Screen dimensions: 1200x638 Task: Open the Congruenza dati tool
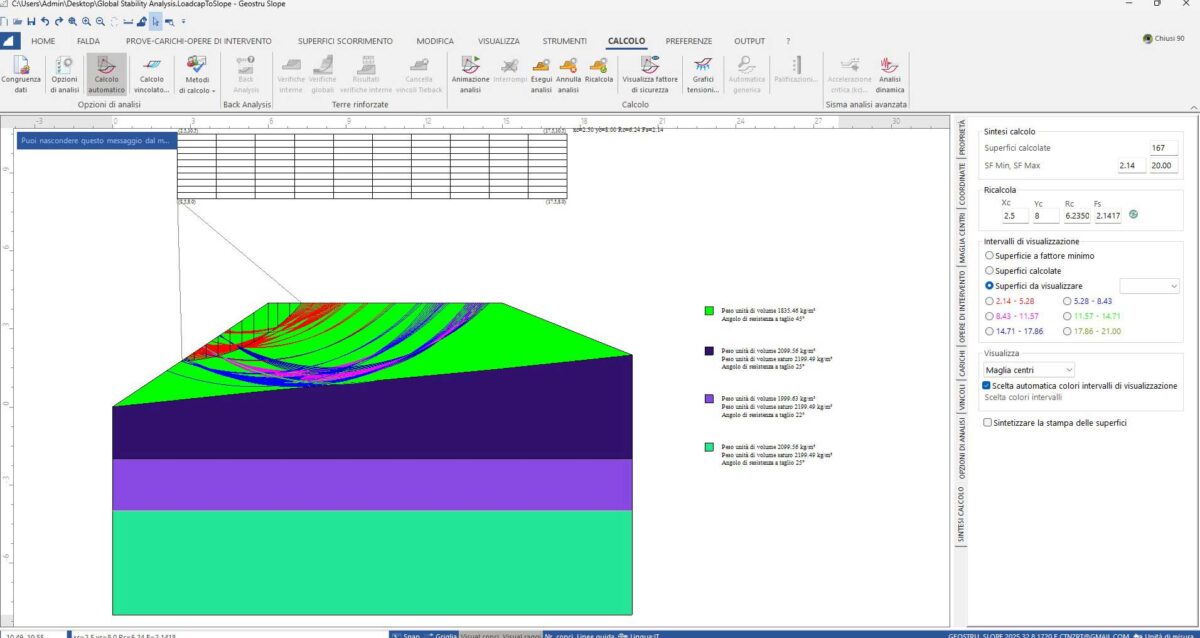pos(20,75)
